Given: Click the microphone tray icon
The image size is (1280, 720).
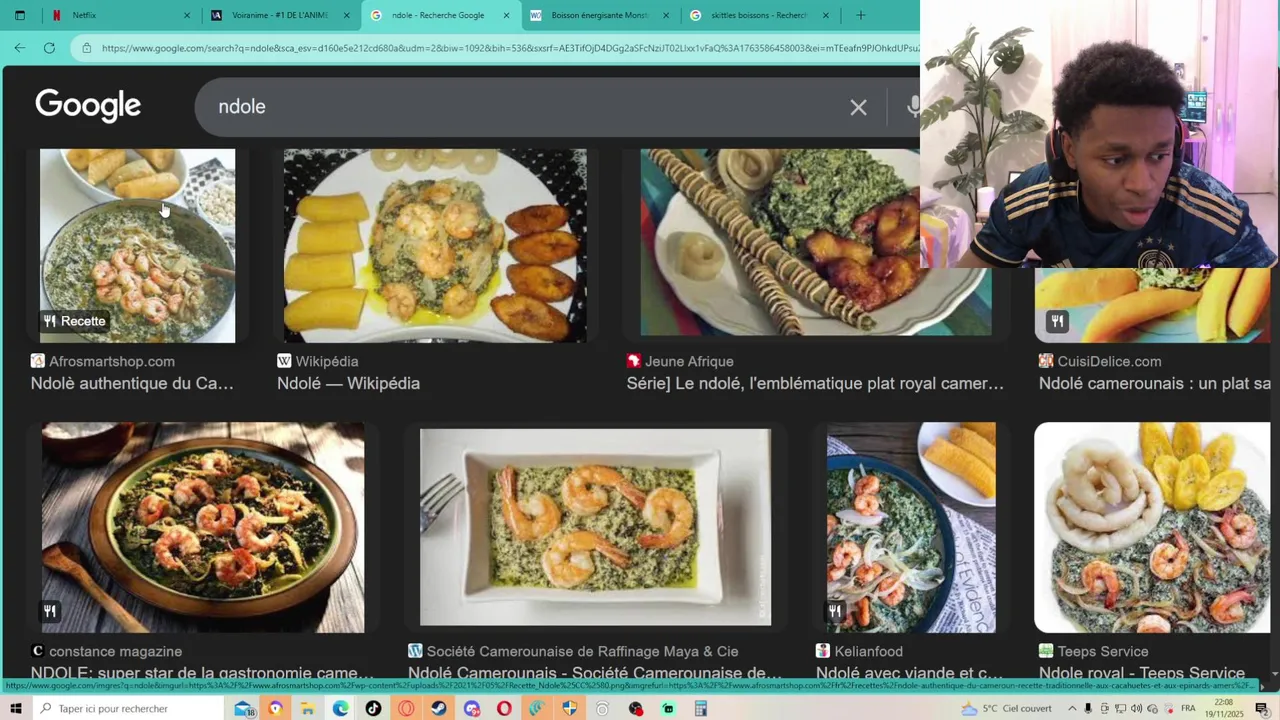Looking at the screenshot, I should pyautogui.click(x=1088, y=709).
